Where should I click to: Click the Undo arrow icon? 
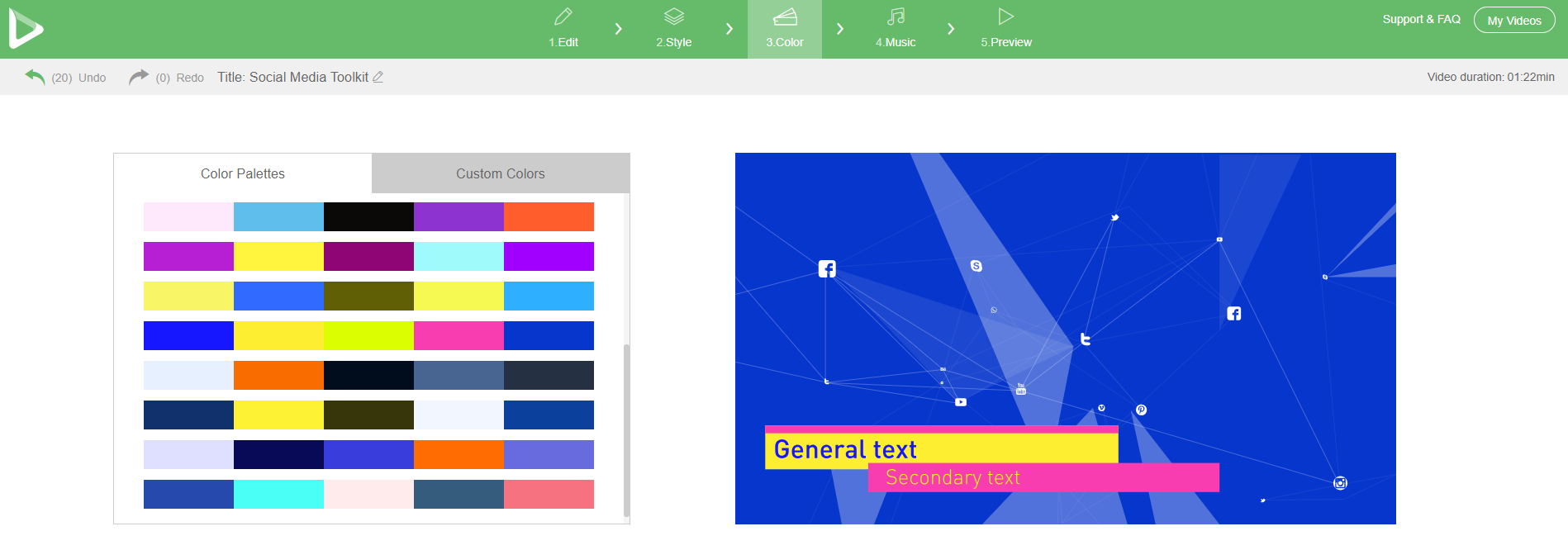pos(35,77)
